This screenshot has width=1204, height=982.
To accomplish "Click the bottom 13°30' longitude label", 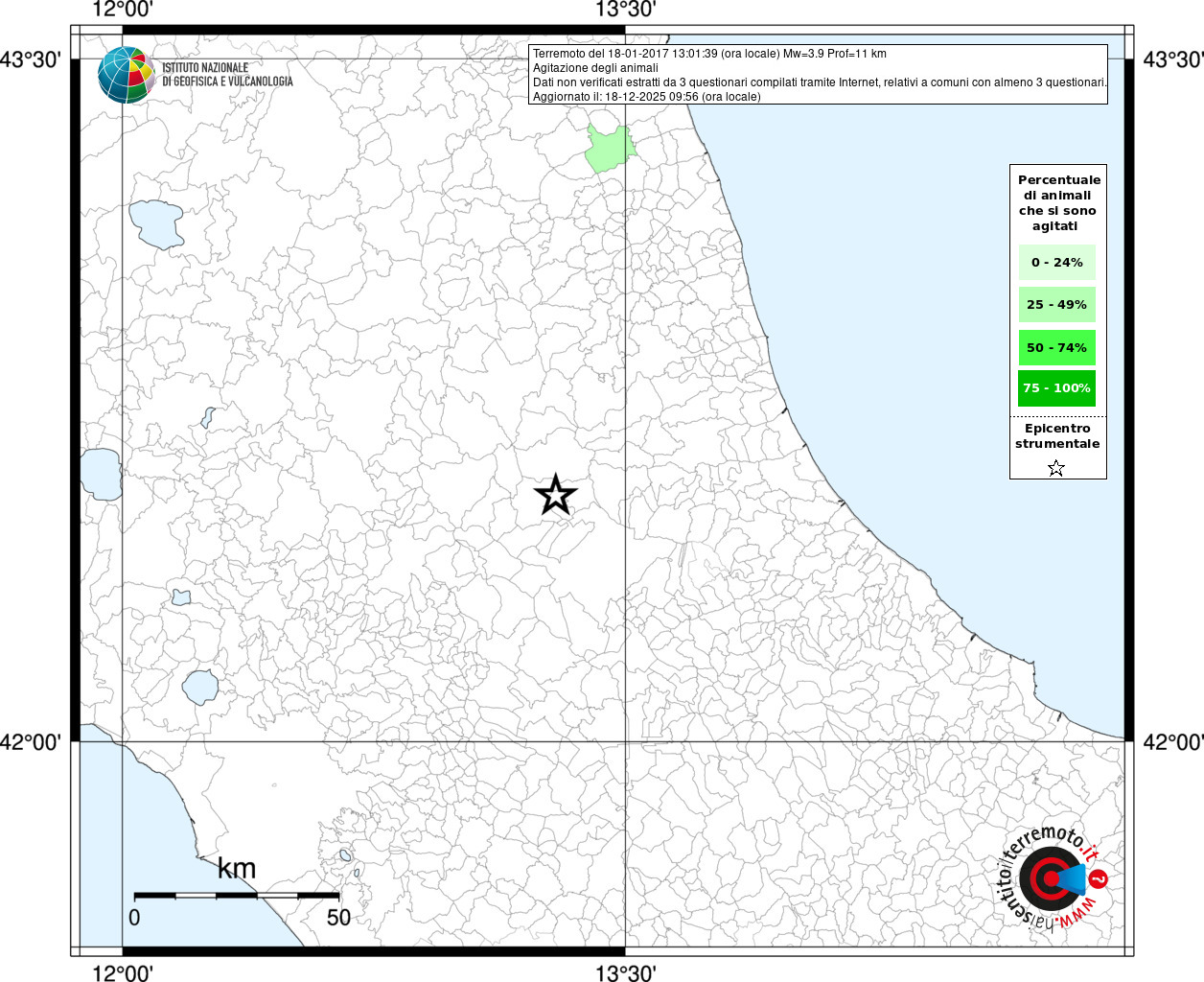I will pyautogui.click(x=626, y=972).
